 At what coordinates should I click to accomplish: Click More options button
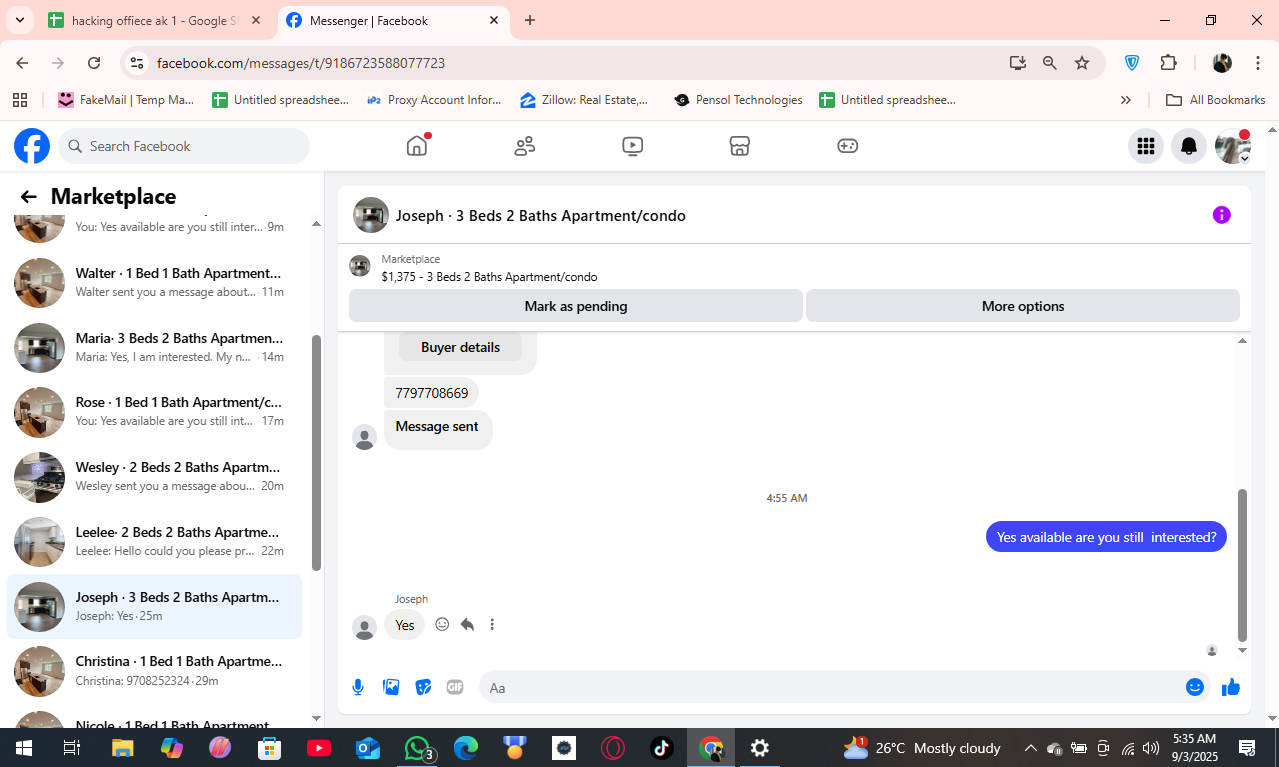(x=1023, y=306)
